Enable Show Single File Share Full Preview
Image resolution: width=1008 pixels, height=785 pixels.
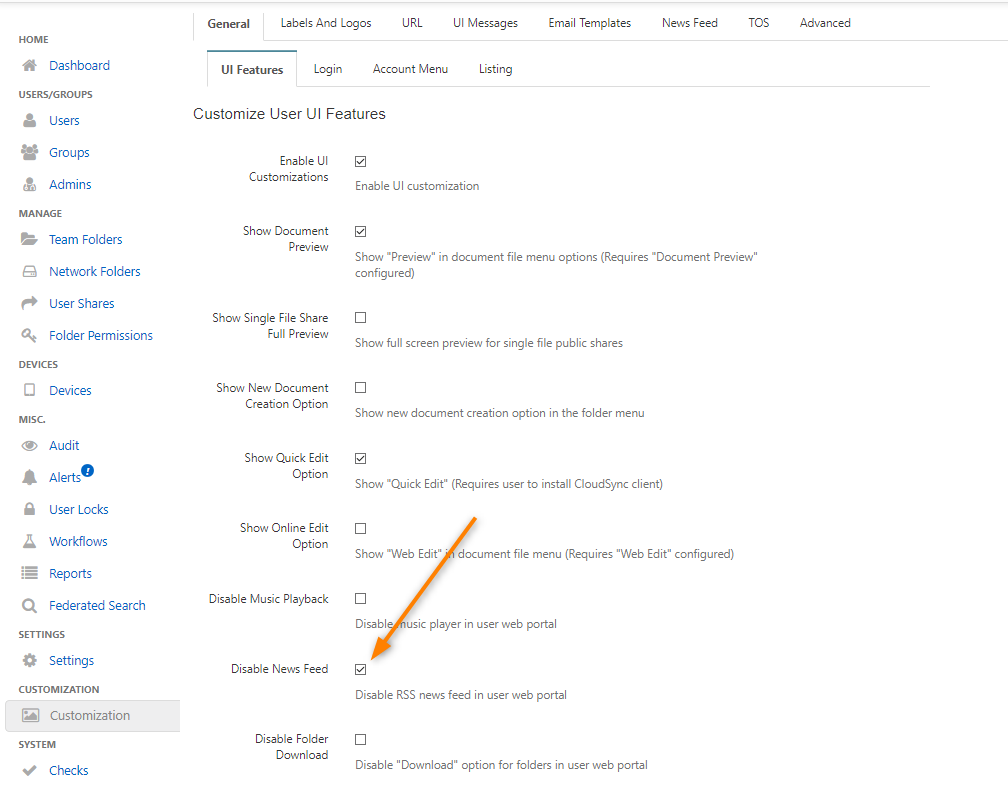(361, 318)
